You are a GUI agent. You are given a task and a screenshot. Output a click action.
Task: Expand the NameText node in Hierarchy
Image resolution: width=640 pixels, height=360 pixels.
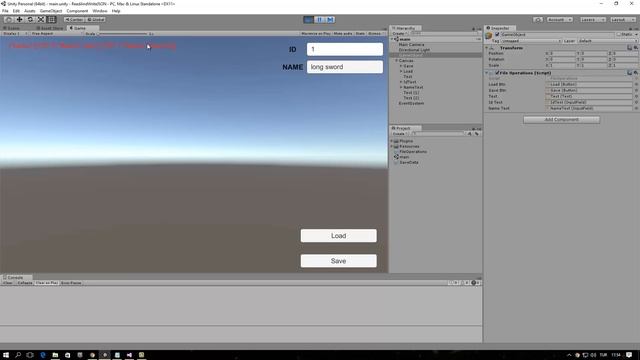pyautogui.click(x=401, y=87)
